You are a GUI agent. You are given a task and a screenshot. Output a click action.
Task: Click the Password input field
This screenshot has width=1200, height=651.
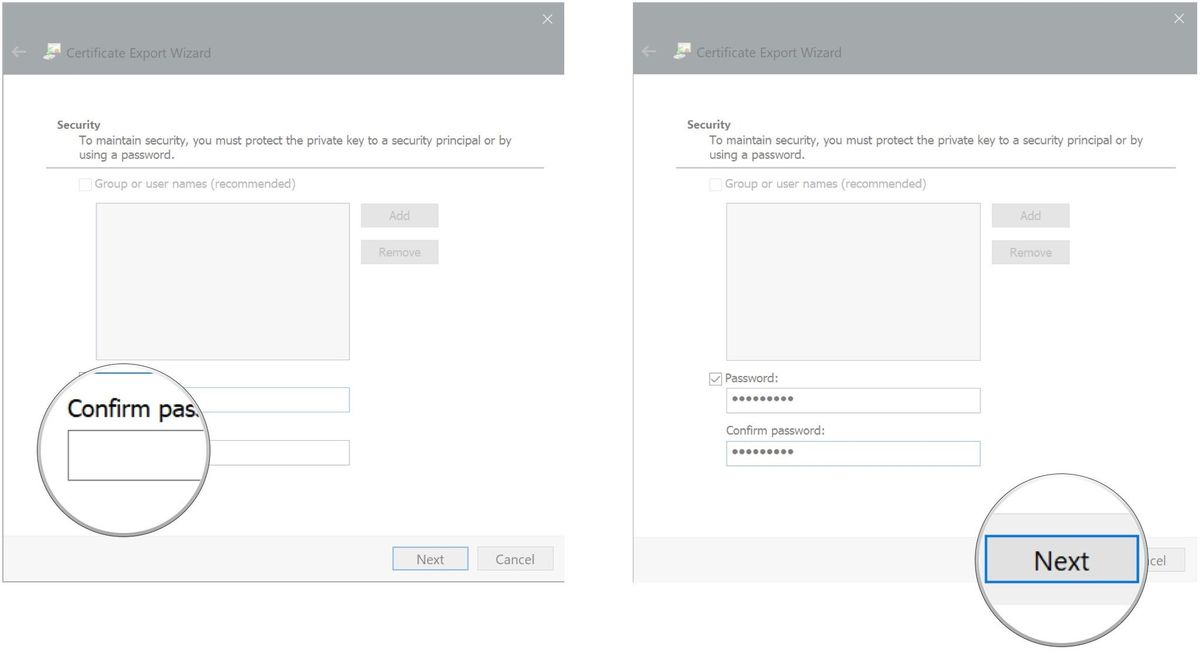tap(852, 400)
